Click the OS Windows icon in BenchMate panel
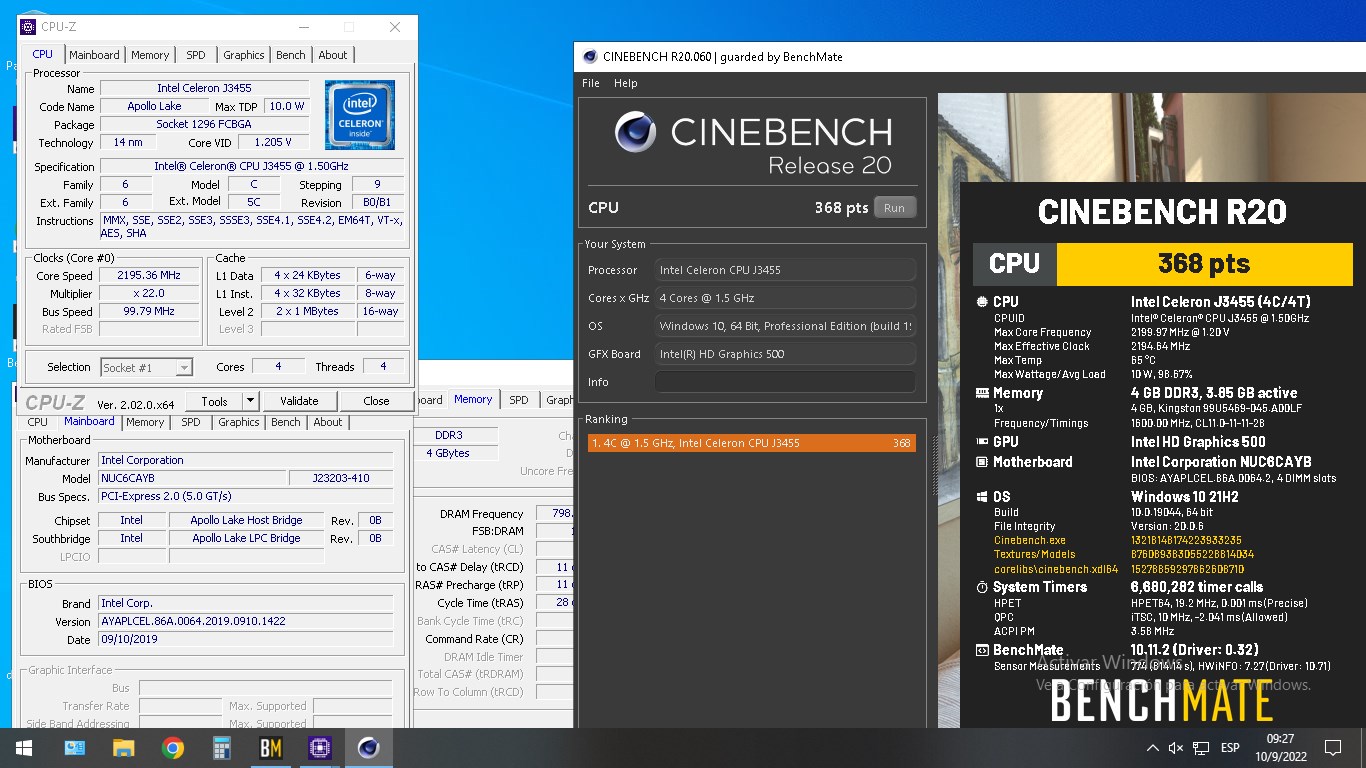The height and width of the screenshot is (768, 1366). click(981, 497)
